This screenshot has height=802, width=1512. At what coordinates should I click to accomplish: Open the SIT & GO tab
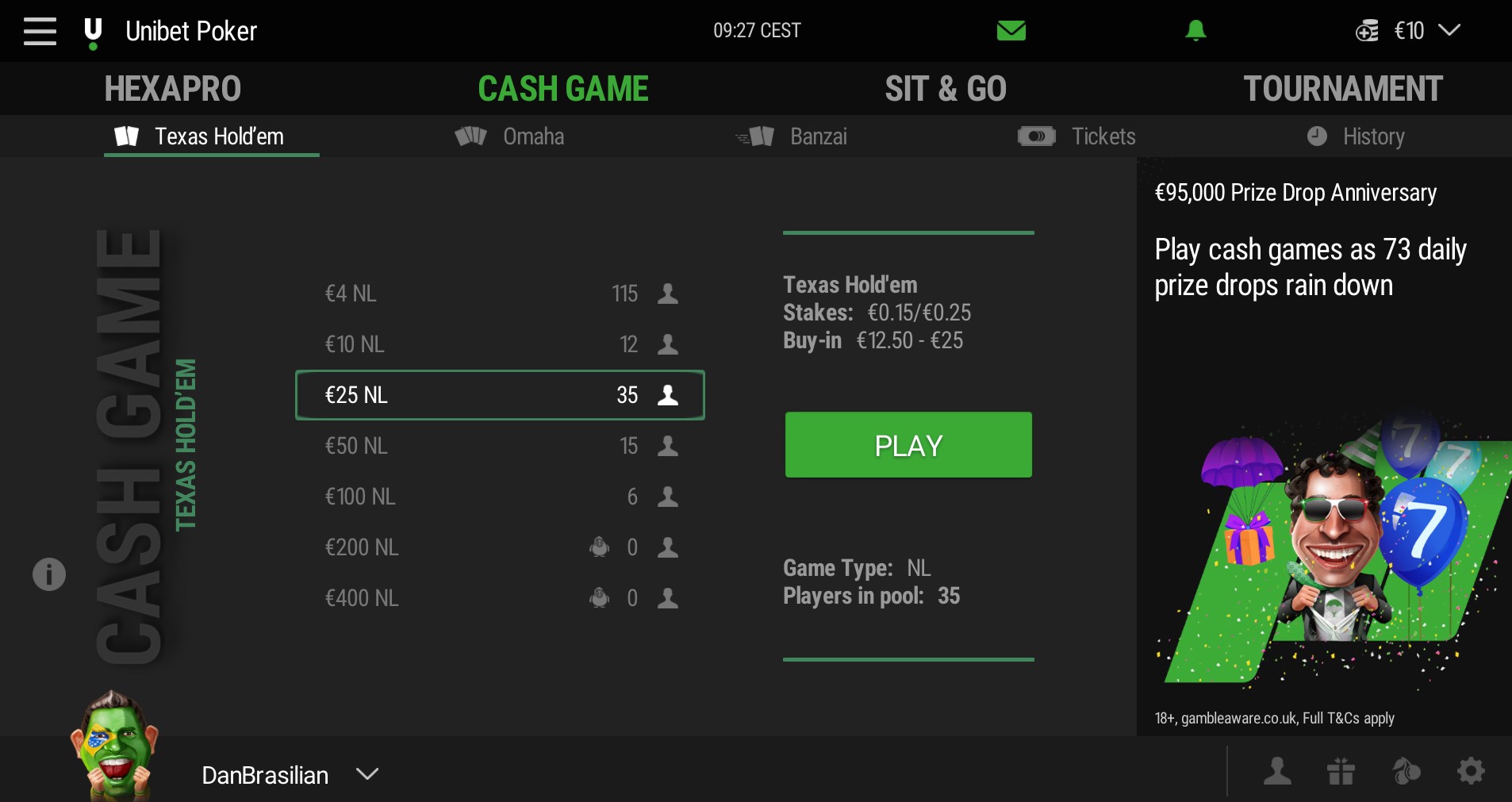946,89
